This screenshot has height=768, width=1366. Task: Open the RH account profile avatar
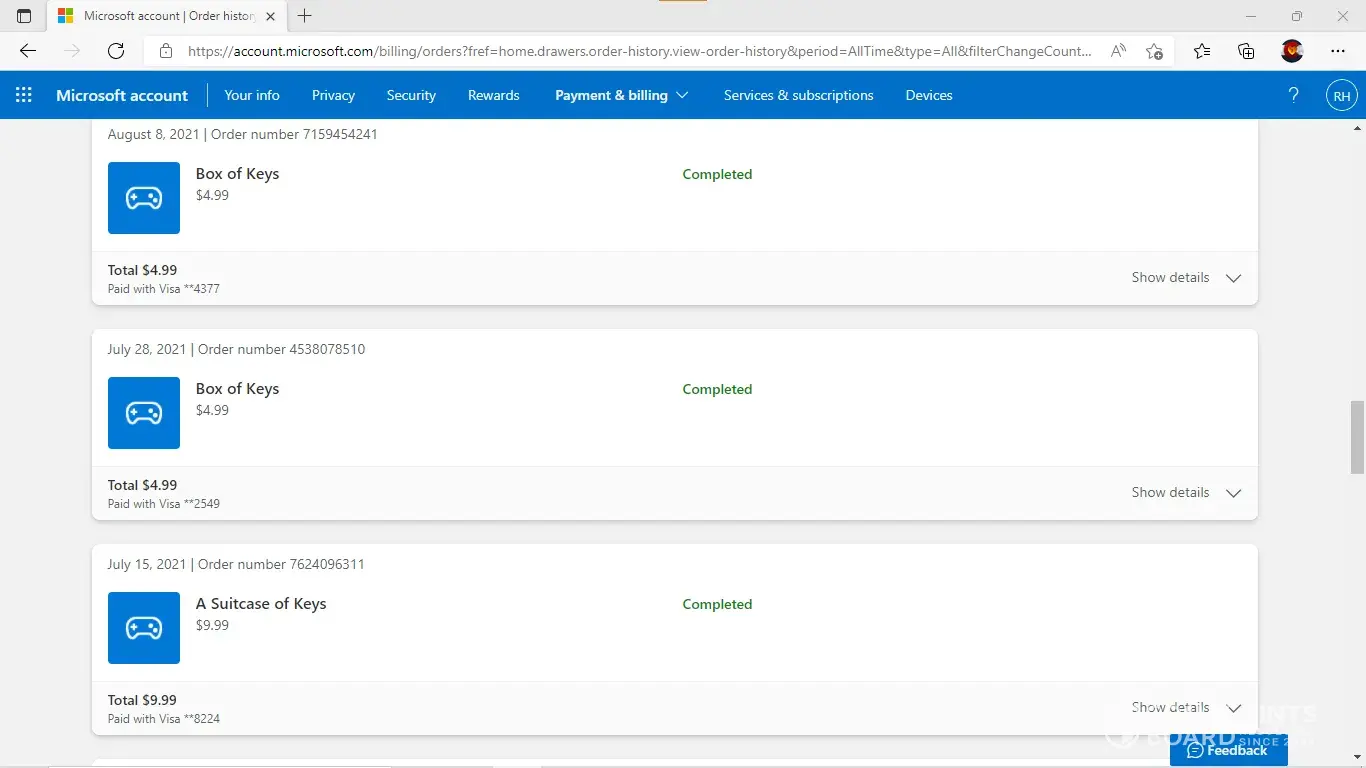(1341, 96)
